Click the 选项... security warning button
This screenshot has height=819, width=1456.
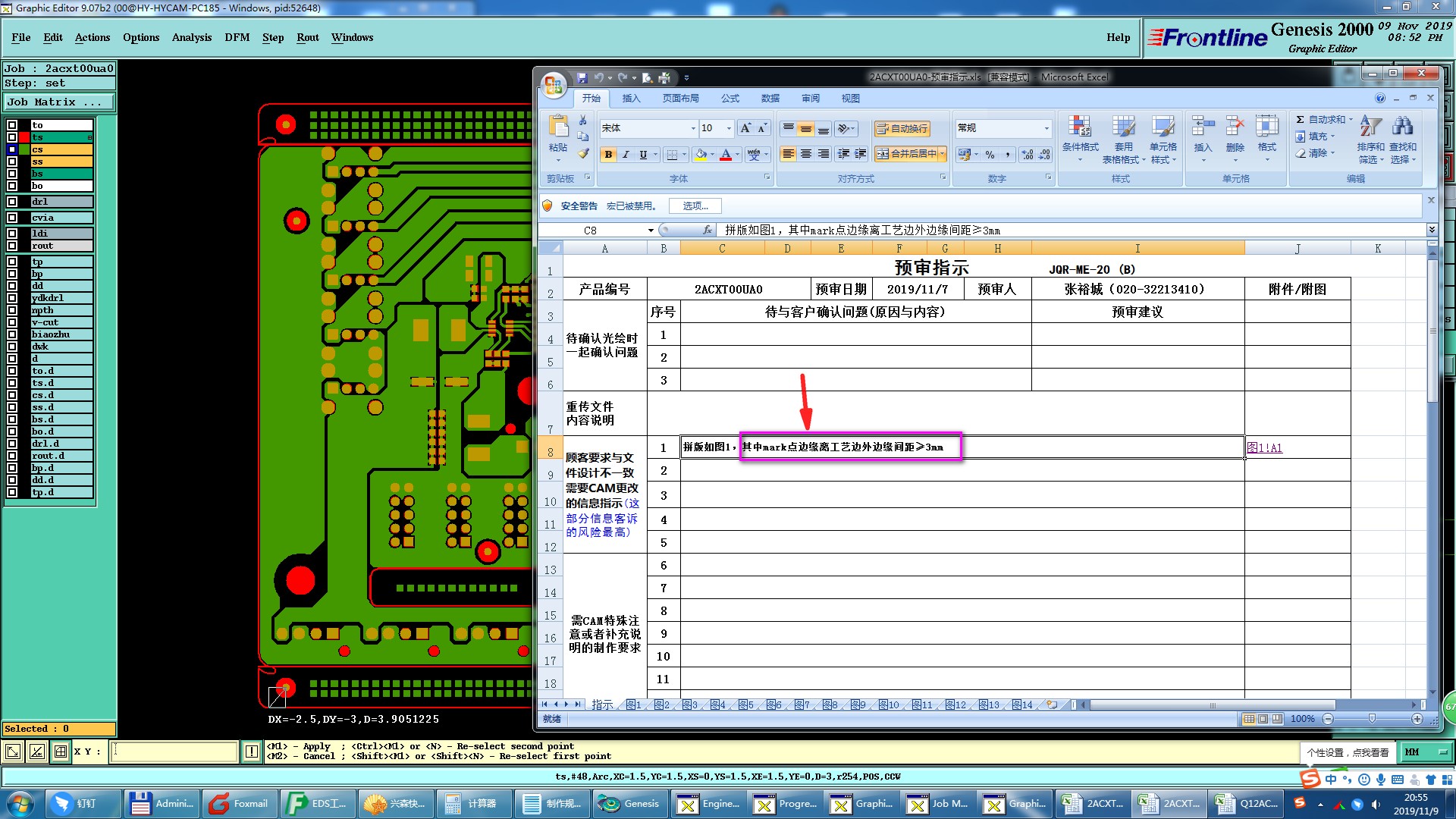695,206
